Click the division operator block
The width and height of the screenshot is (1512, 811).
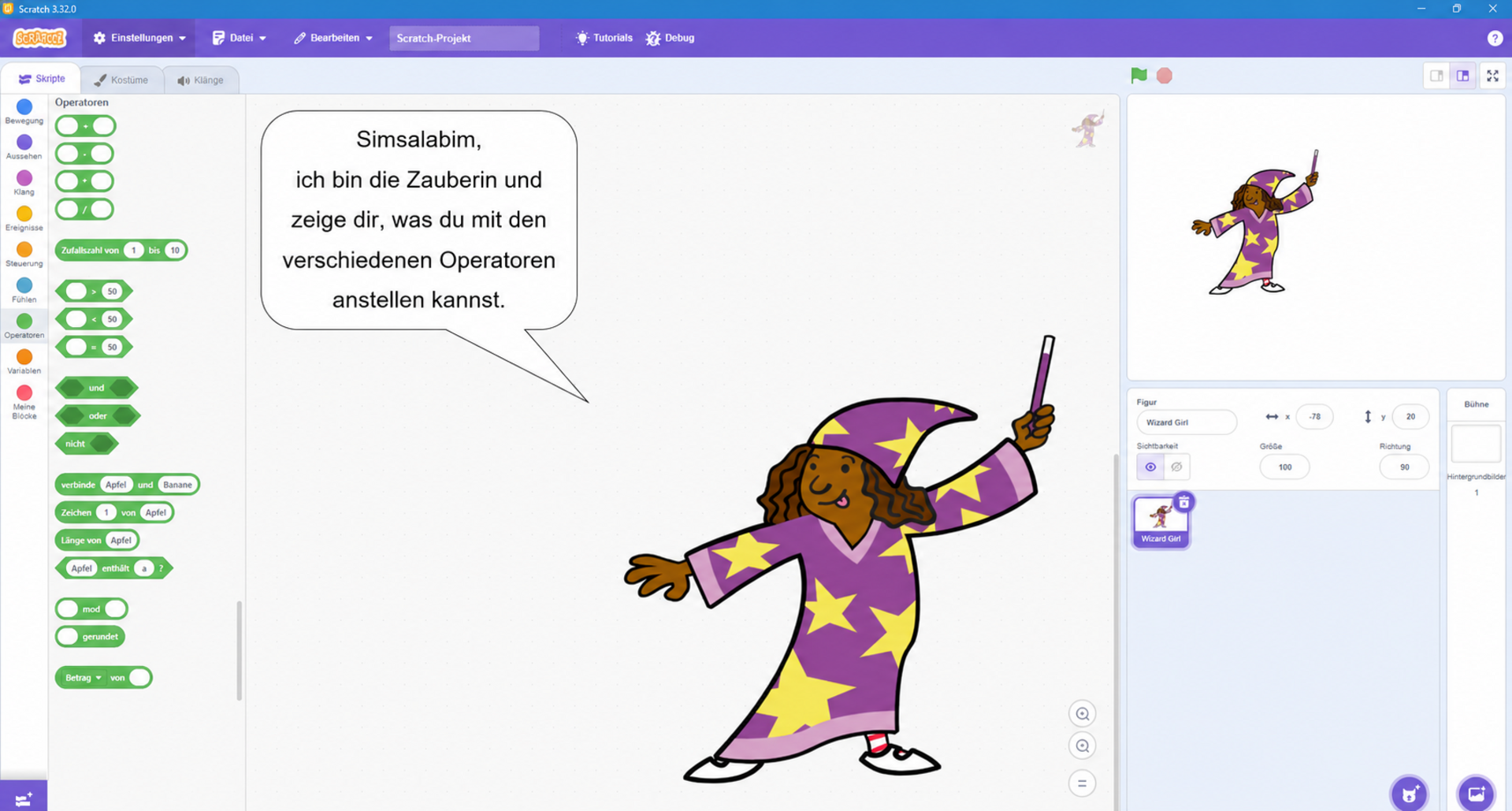84,210
